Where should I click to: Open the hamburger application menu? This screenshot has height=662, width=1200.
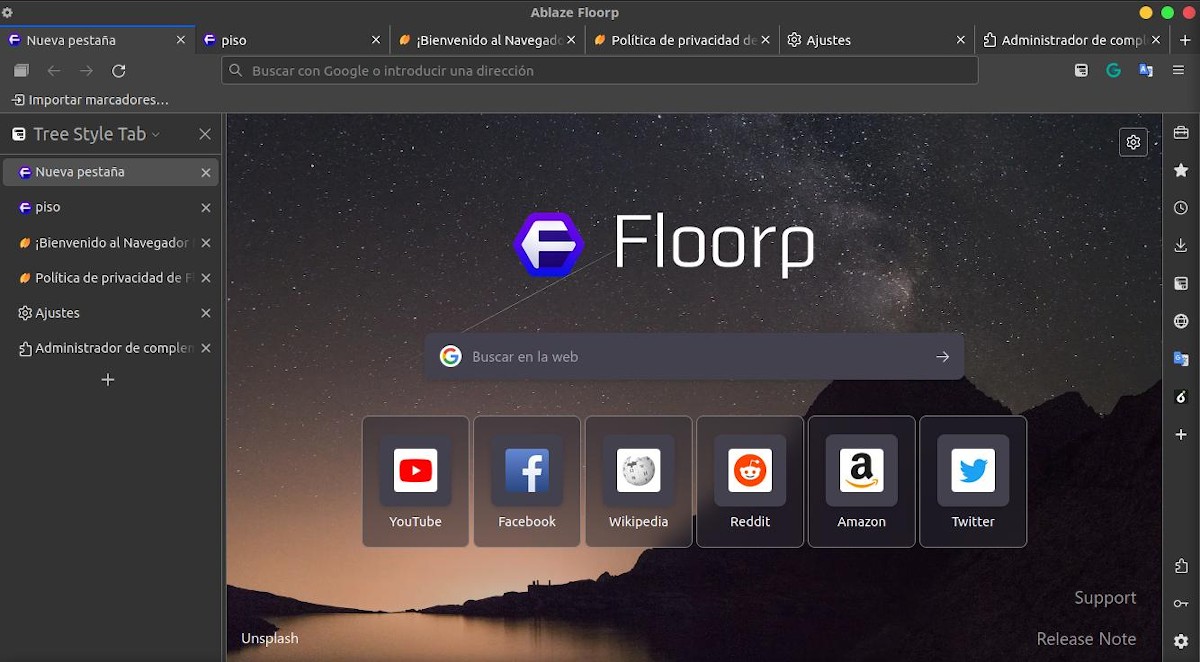[1179, 71]
